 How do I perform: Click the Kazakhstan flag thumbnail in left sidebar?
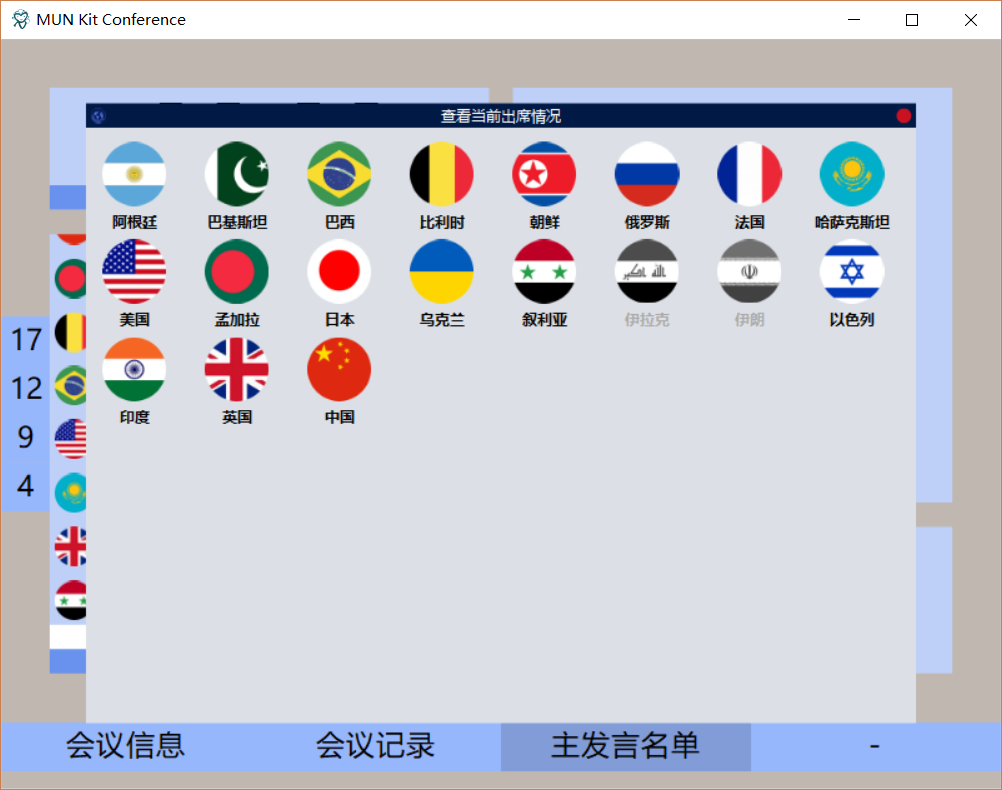click(x=70, y=492)
